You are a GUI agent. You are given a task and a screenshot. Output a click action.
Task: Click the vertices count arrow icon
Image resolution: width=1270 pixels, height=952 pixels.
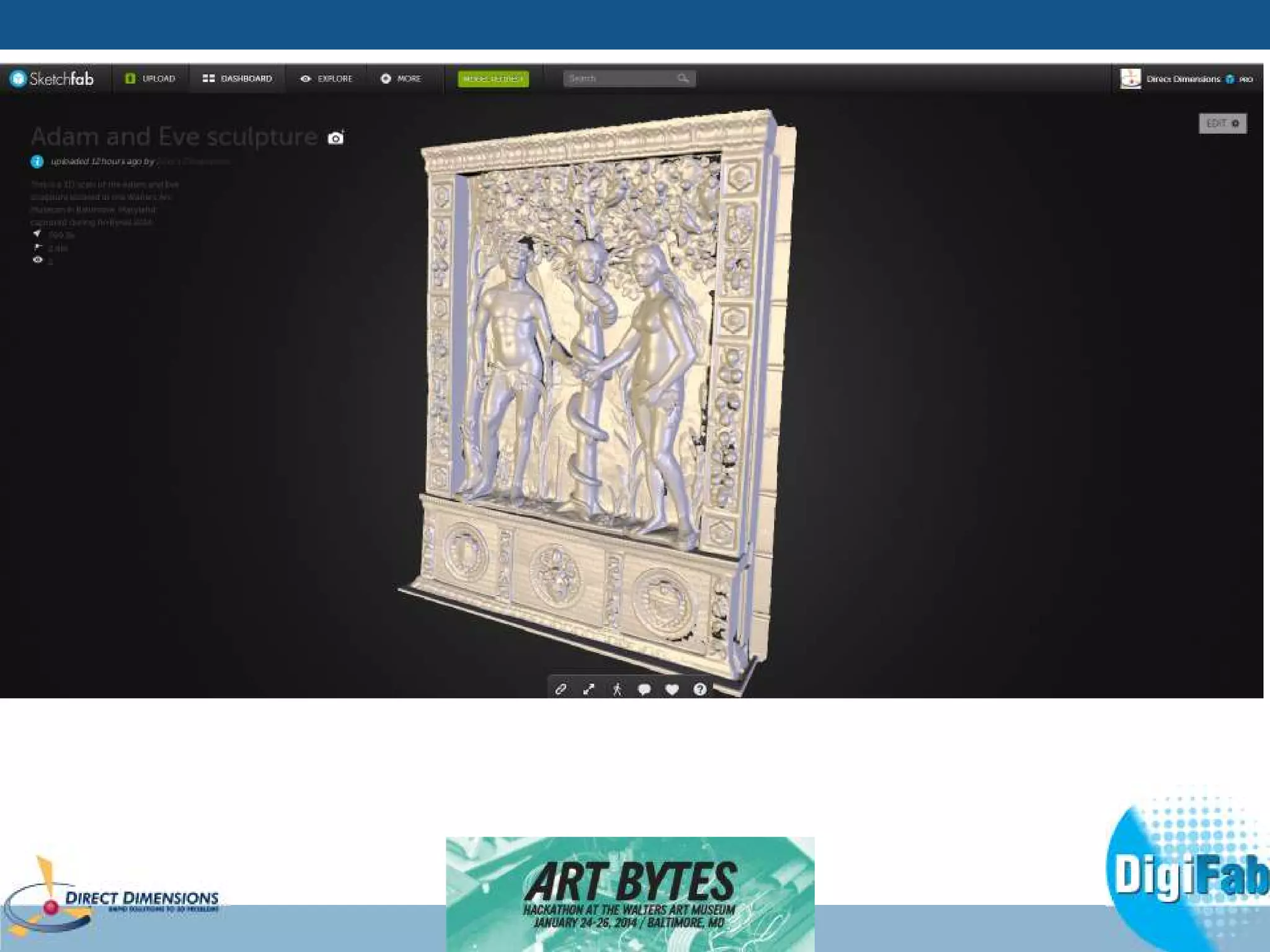(37, 234)
